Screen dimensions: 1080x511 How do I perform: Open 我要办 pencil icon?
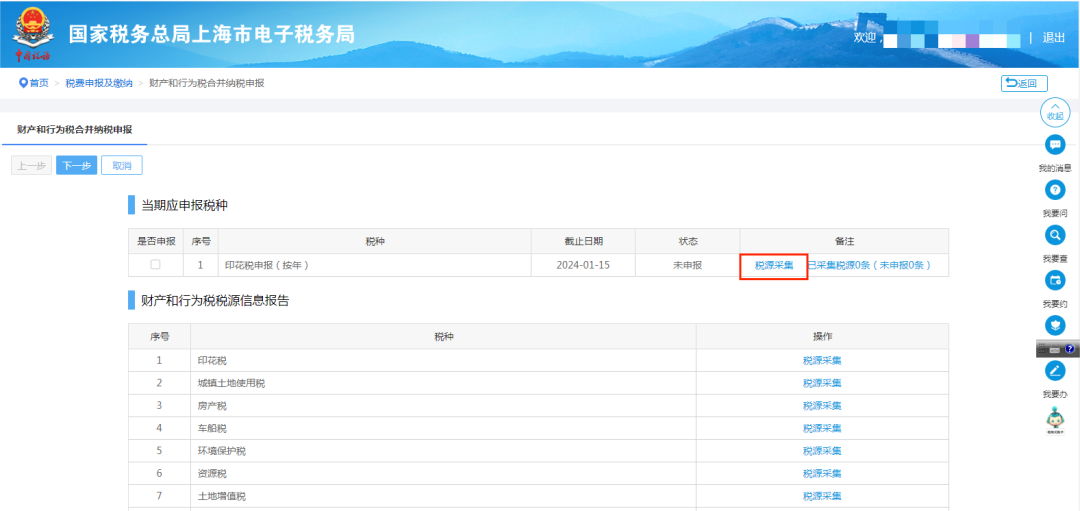coord(1055,371)
